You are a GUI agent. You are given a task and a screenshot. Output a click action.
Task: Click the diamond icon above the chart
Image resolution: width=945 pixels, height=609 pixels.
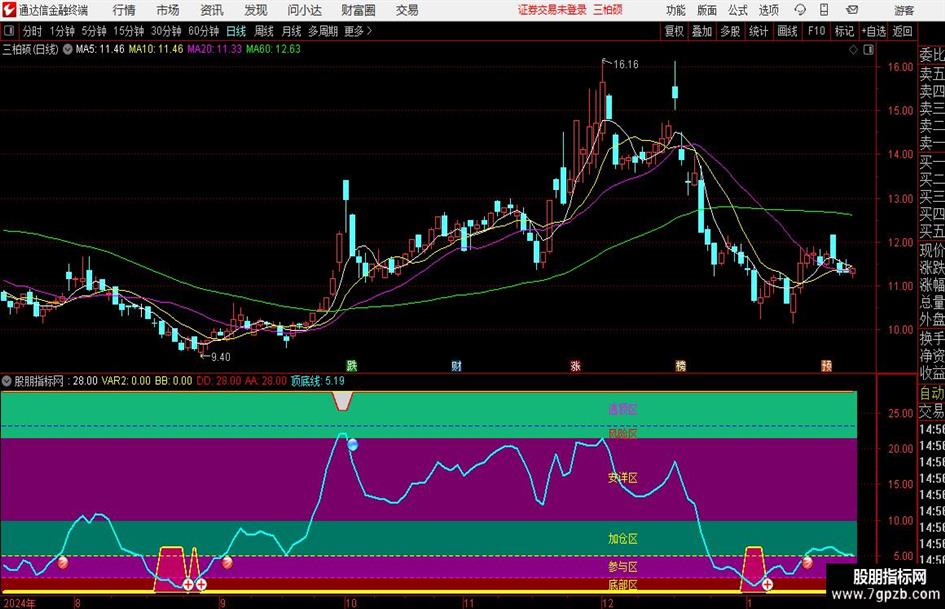click(x=853, y=49)
